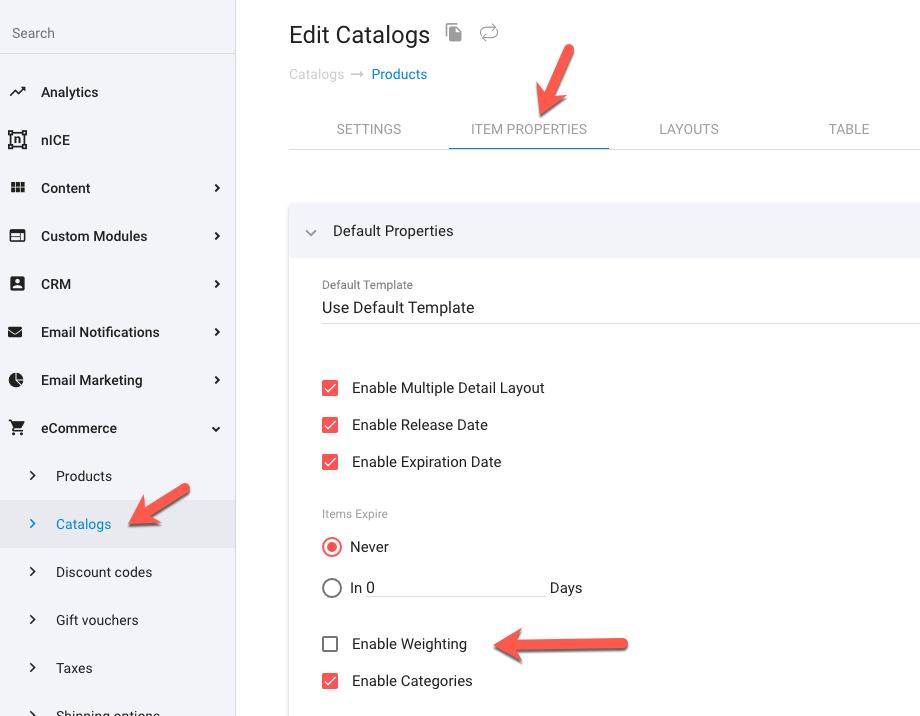Click the CRM contact icon
The image size is (920, 716).
click(x=18, y=284)
